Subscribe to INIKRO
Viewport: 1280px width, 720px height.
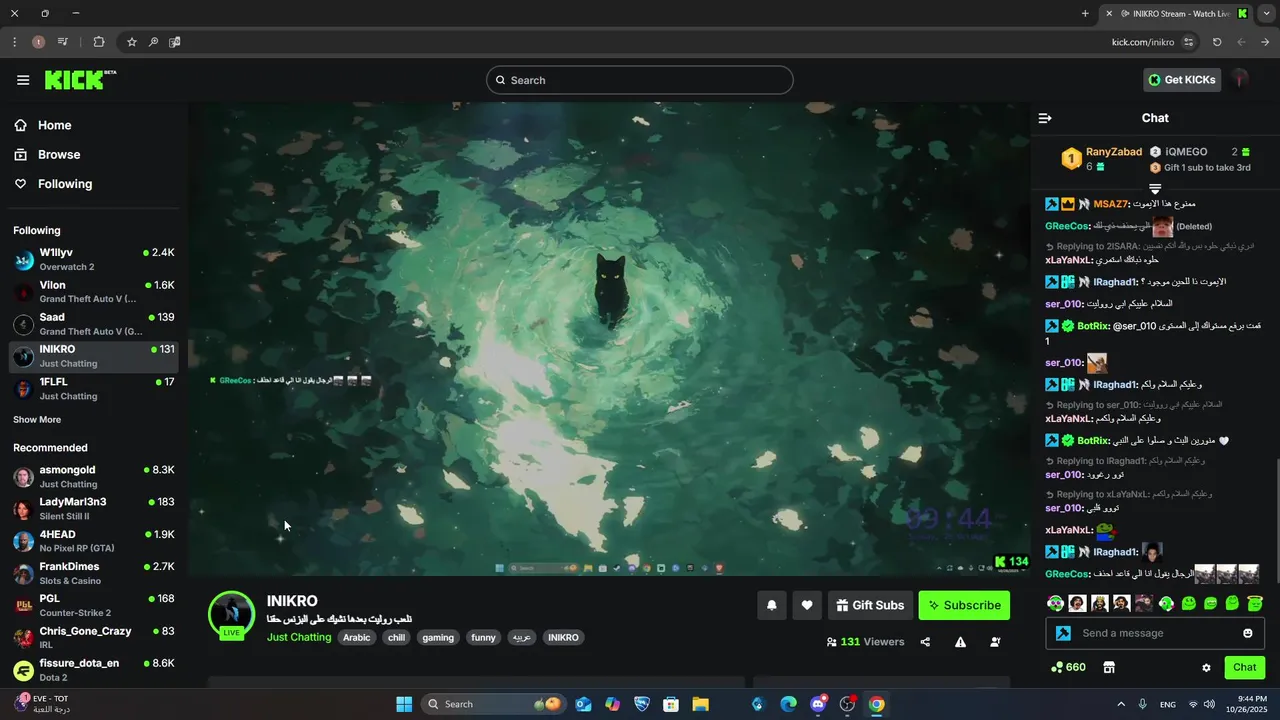964,605
